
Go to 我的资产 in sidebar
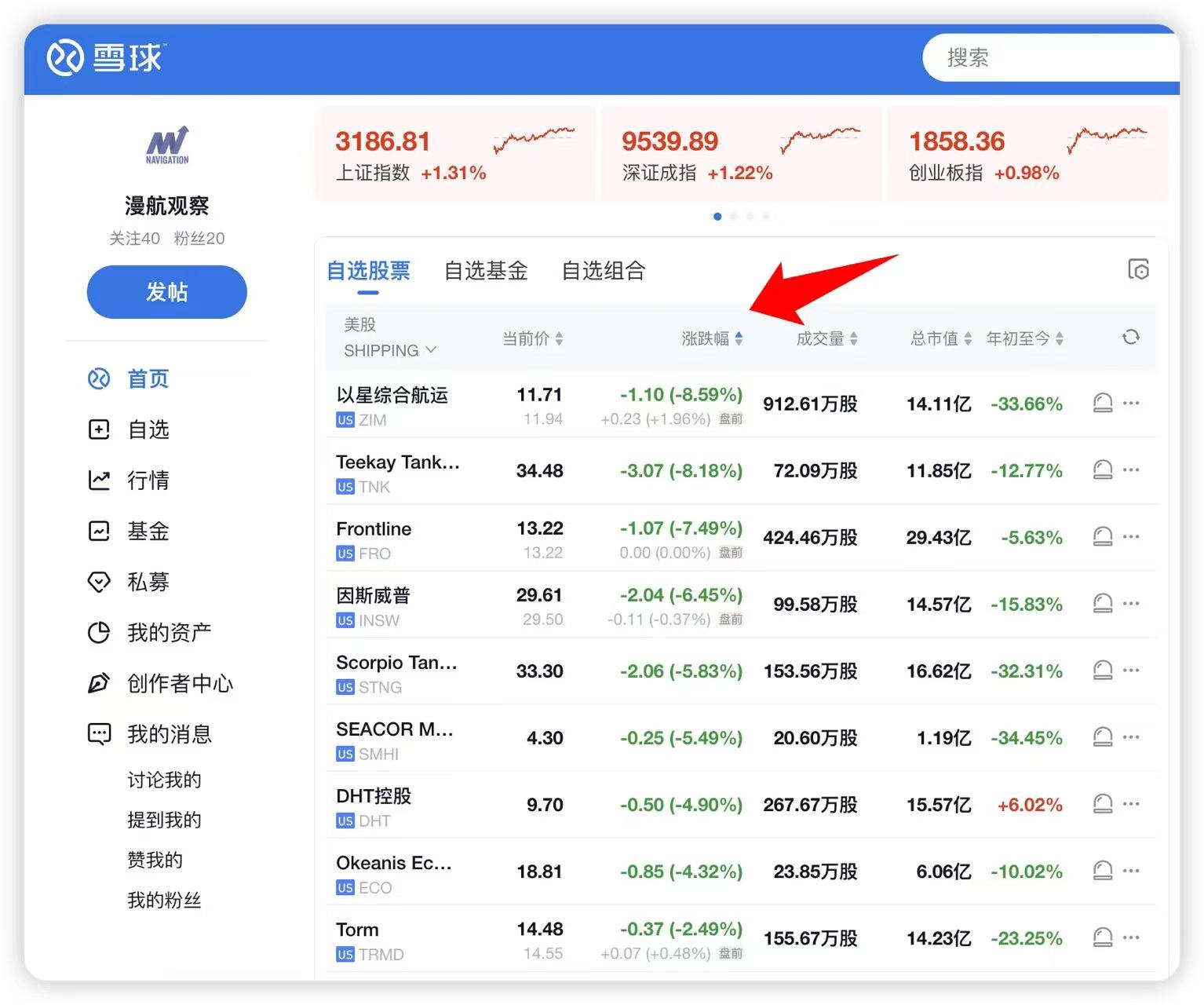(x=168, y=632)
